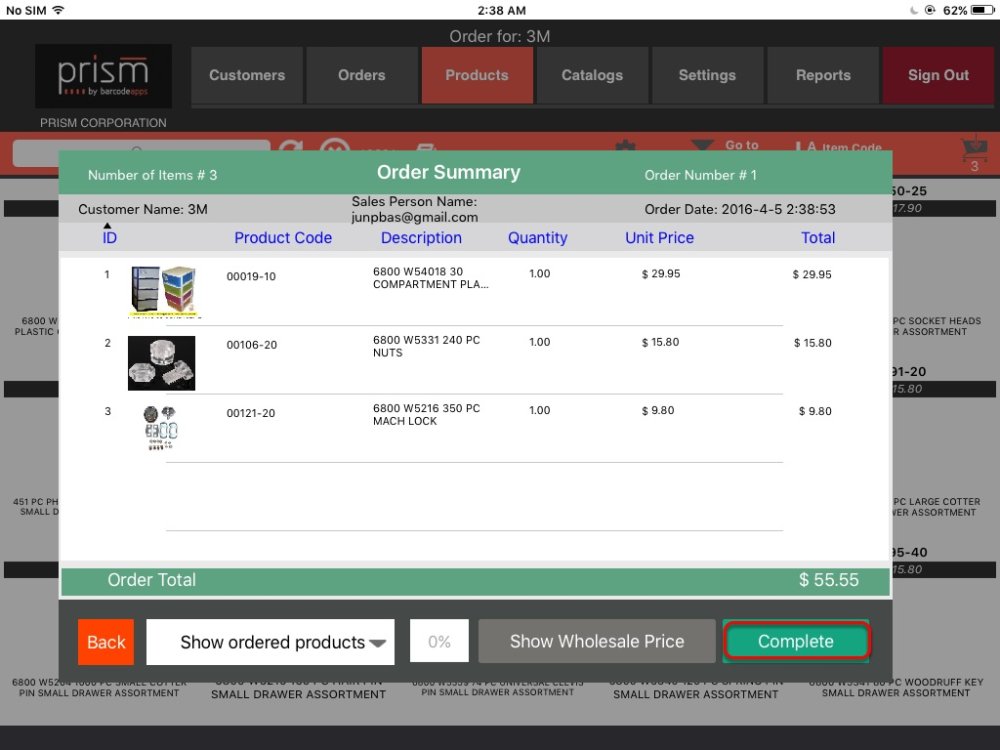Switch to the Products tab
This screenshot has width=1000, height=750.
(477, 75)
